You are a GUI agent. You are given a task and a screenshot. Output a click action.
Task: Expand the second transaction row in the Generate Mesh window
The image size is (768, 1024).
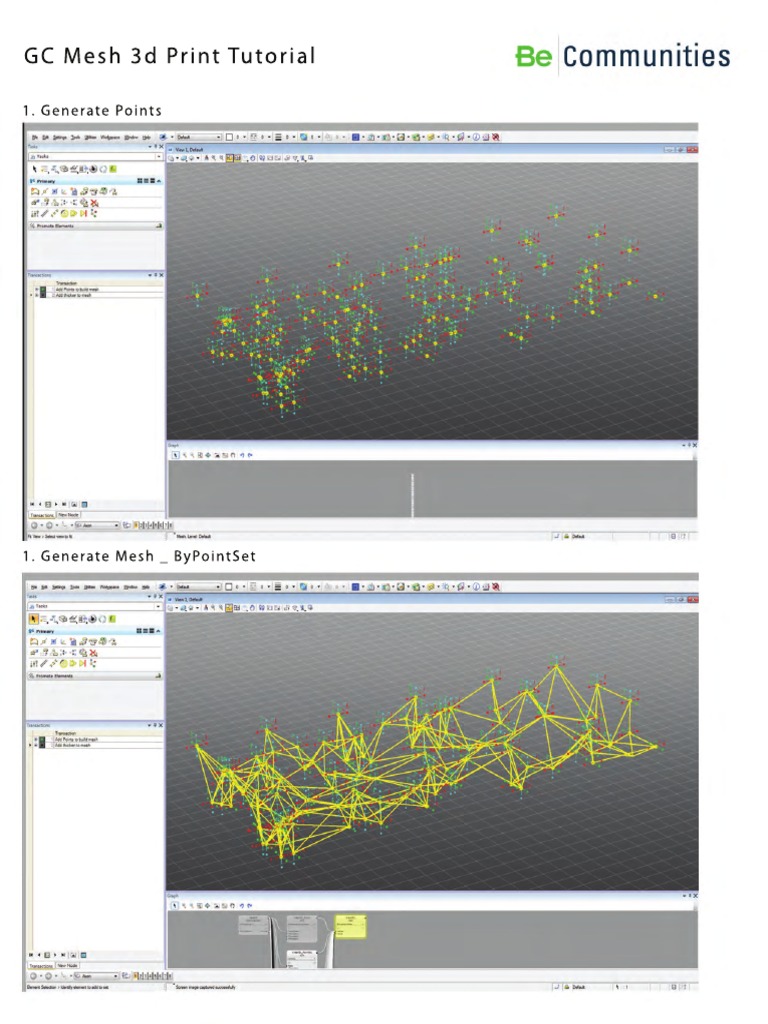point(37,745)
